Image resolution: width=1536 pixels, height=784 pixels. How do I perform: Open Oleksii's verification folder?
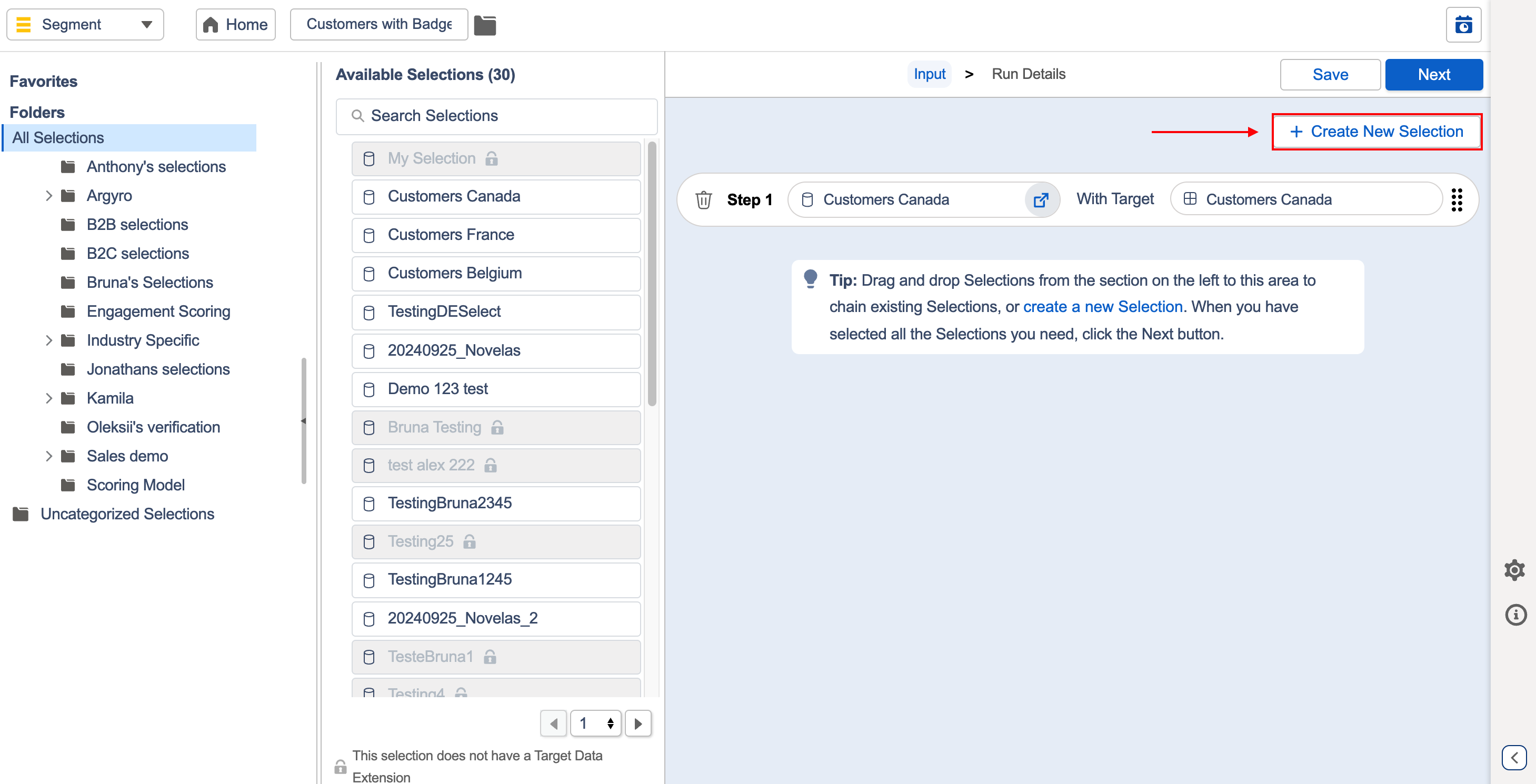pyautogui.click(x=153, y=427)
